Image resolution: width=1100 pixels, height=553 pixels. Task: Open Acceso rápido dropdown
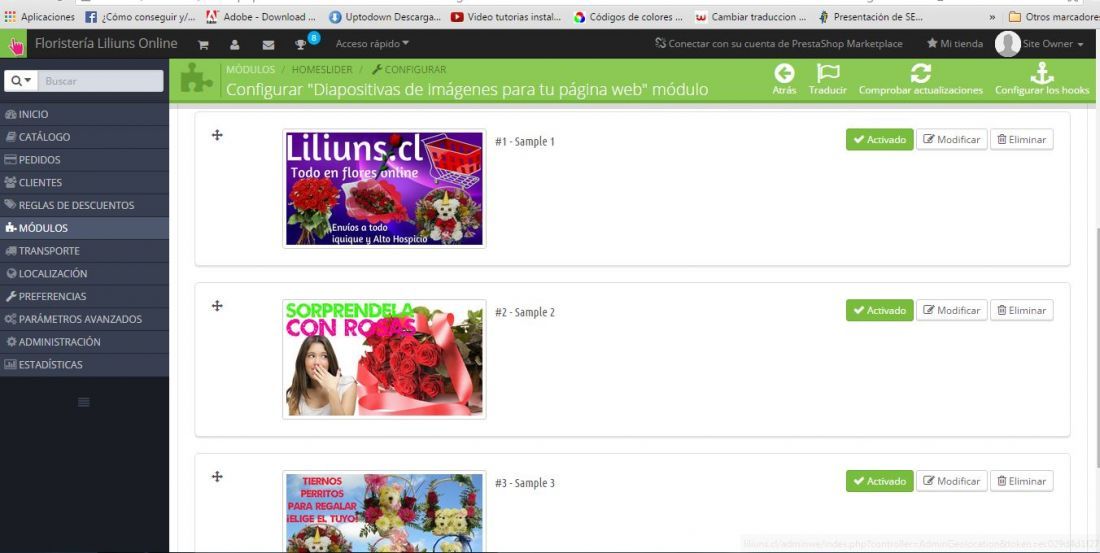[x=373, y=44]
